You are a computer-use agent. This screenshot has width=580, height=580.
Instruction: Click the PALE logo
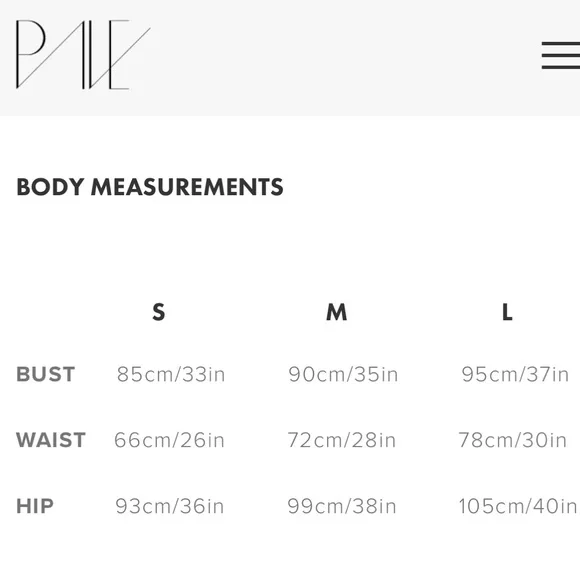click(x=83, y=55)
